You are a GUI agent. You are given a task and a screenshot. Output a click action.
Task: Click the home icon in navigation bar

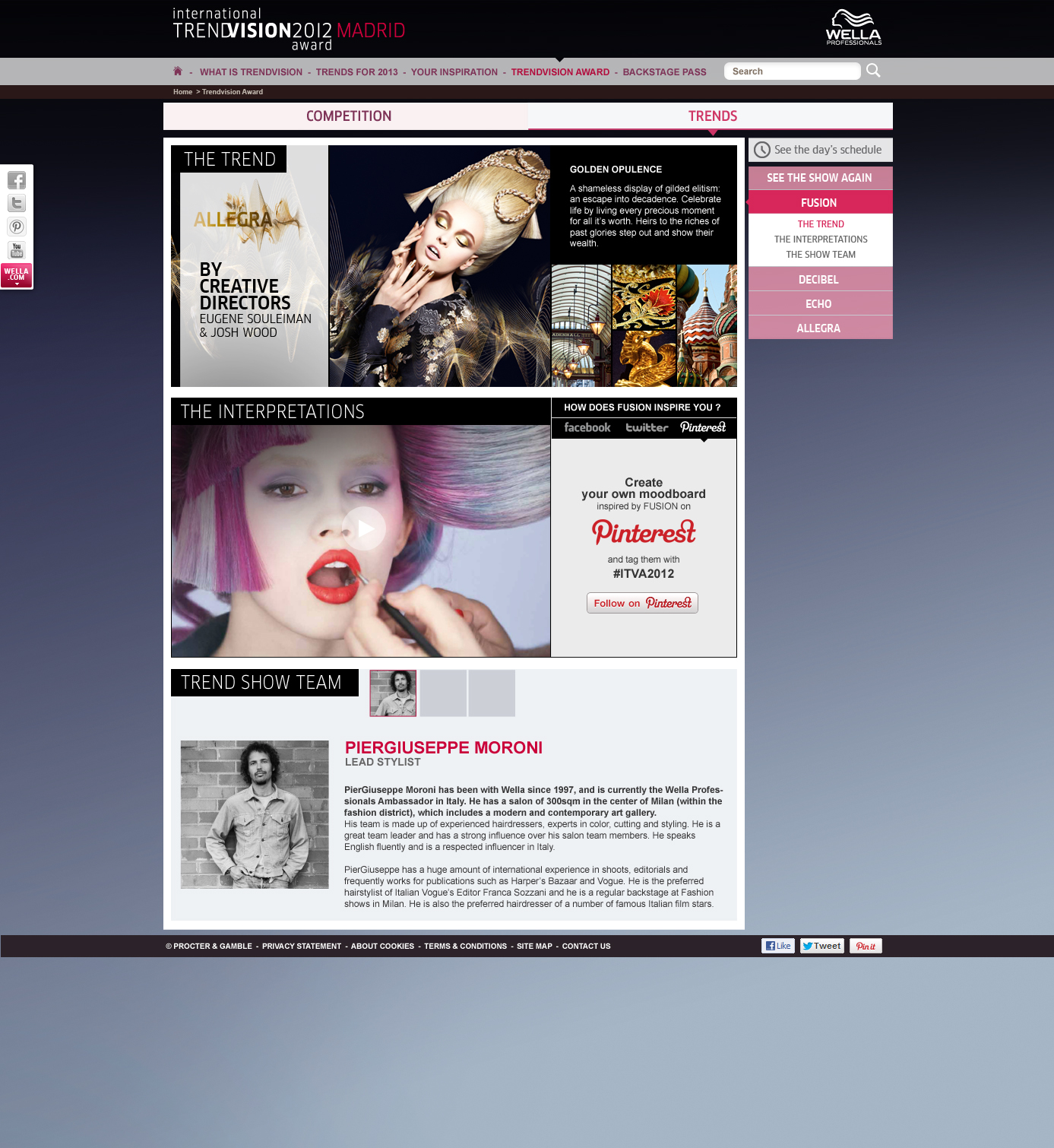tap(178, 71)
